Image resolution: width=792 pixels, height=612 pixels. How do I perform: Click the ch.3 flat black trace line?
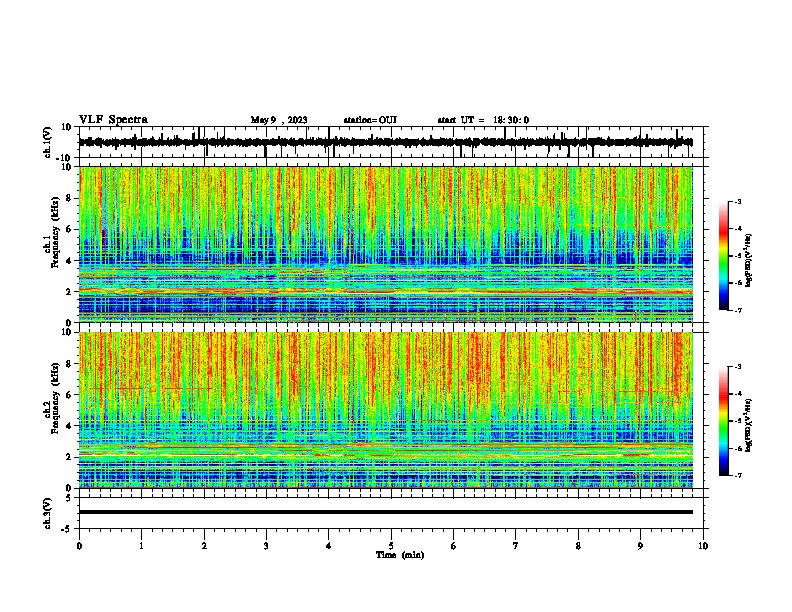[385, 512]
